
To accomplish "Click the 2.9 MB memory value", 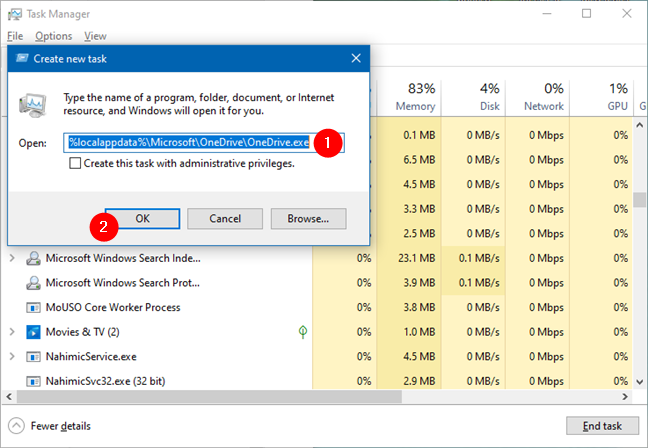I will (419, 381).
